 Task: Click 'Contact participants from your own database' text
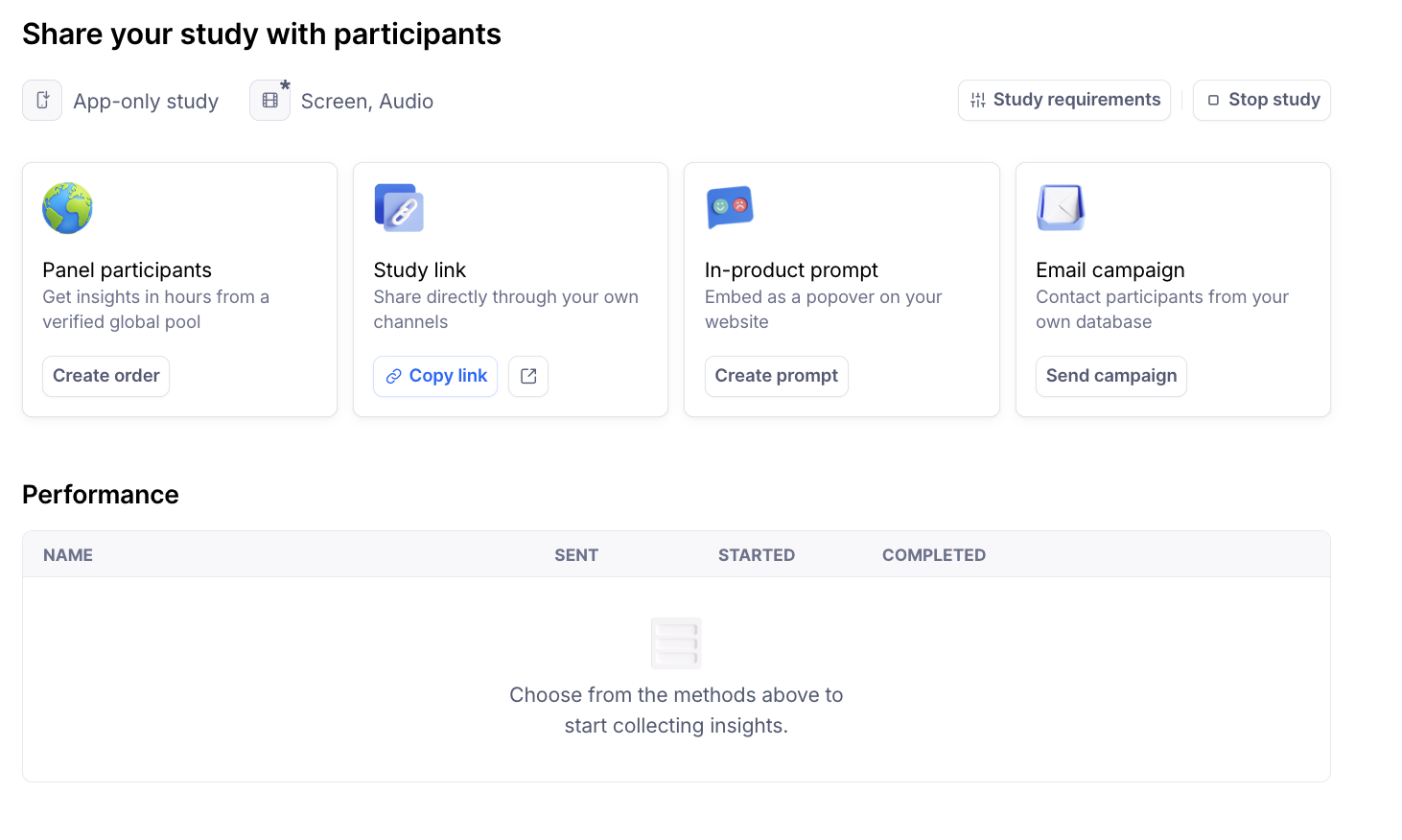1162,310
